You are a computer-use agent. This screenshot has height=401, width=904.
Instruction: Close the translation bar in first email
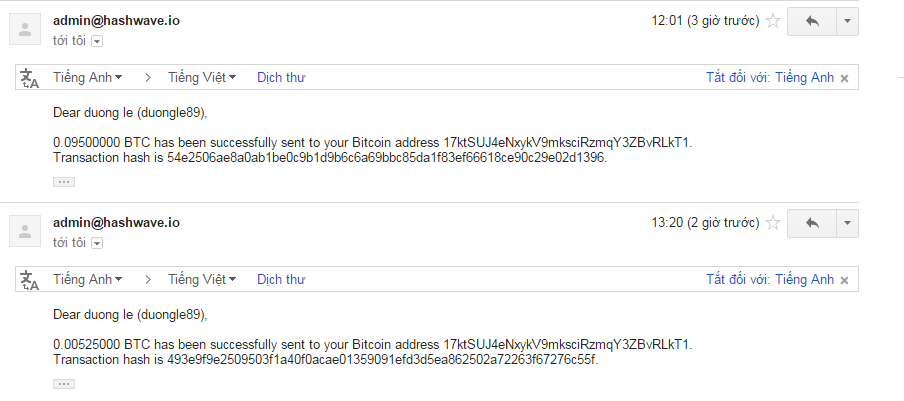pos(844,78)
